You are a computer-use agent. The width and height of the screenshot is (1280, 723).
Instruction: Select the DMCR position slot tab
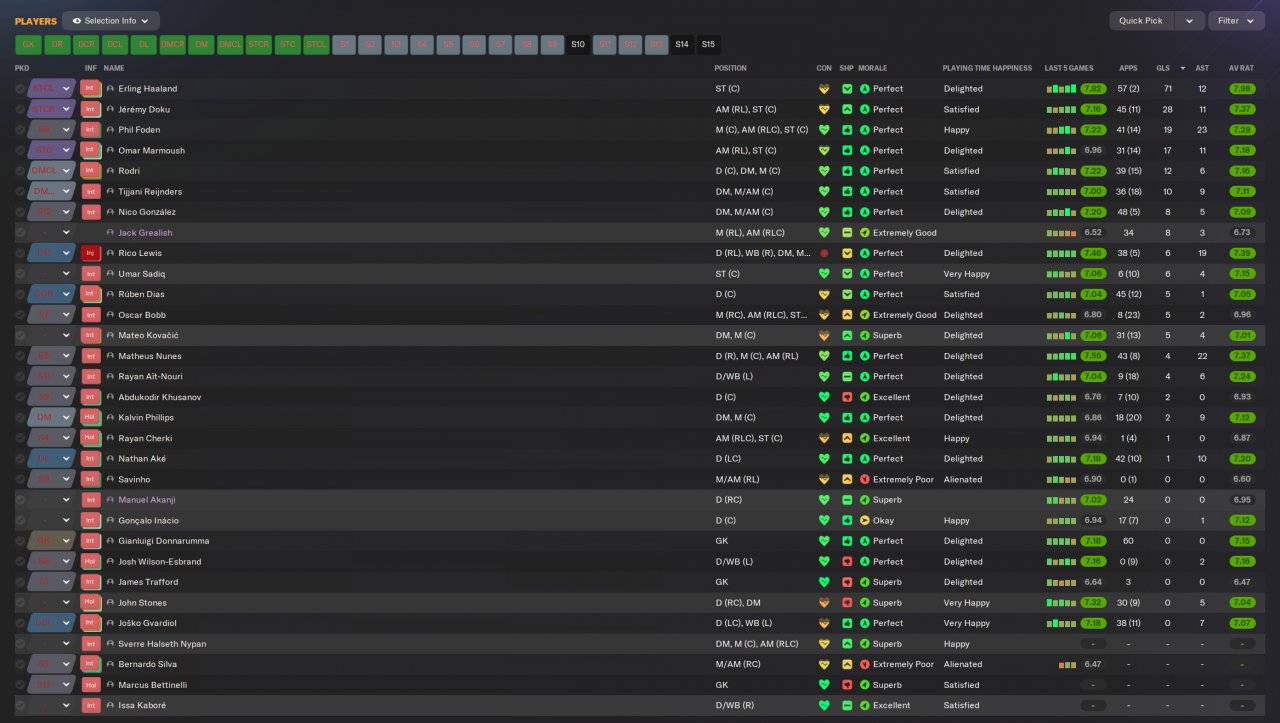[x=173, y=44]
